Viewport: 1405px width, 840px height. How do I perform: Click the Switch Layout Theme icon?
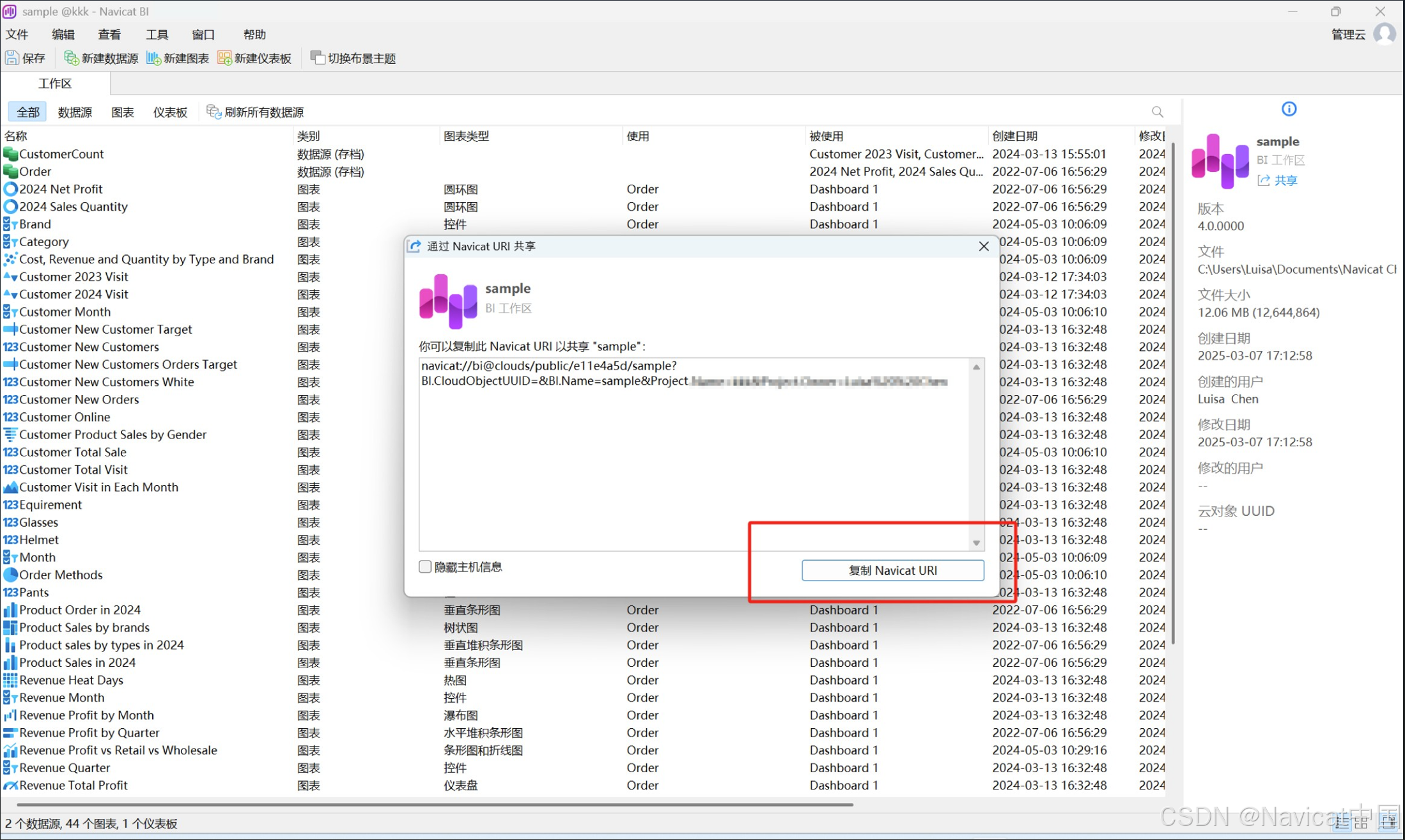coord(317,58)
